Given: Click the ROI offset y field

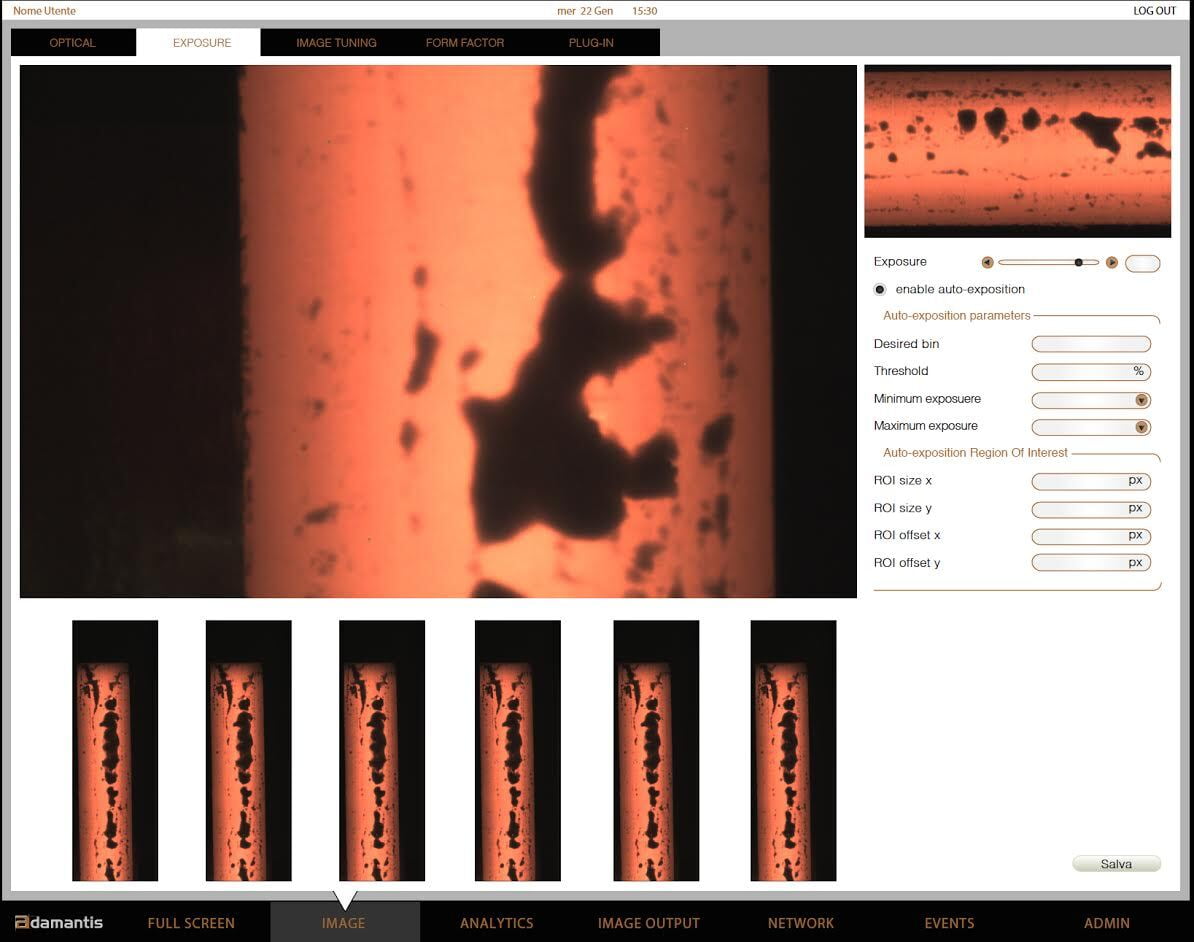Looking at the screenshot, I should tap(1091, 563).
